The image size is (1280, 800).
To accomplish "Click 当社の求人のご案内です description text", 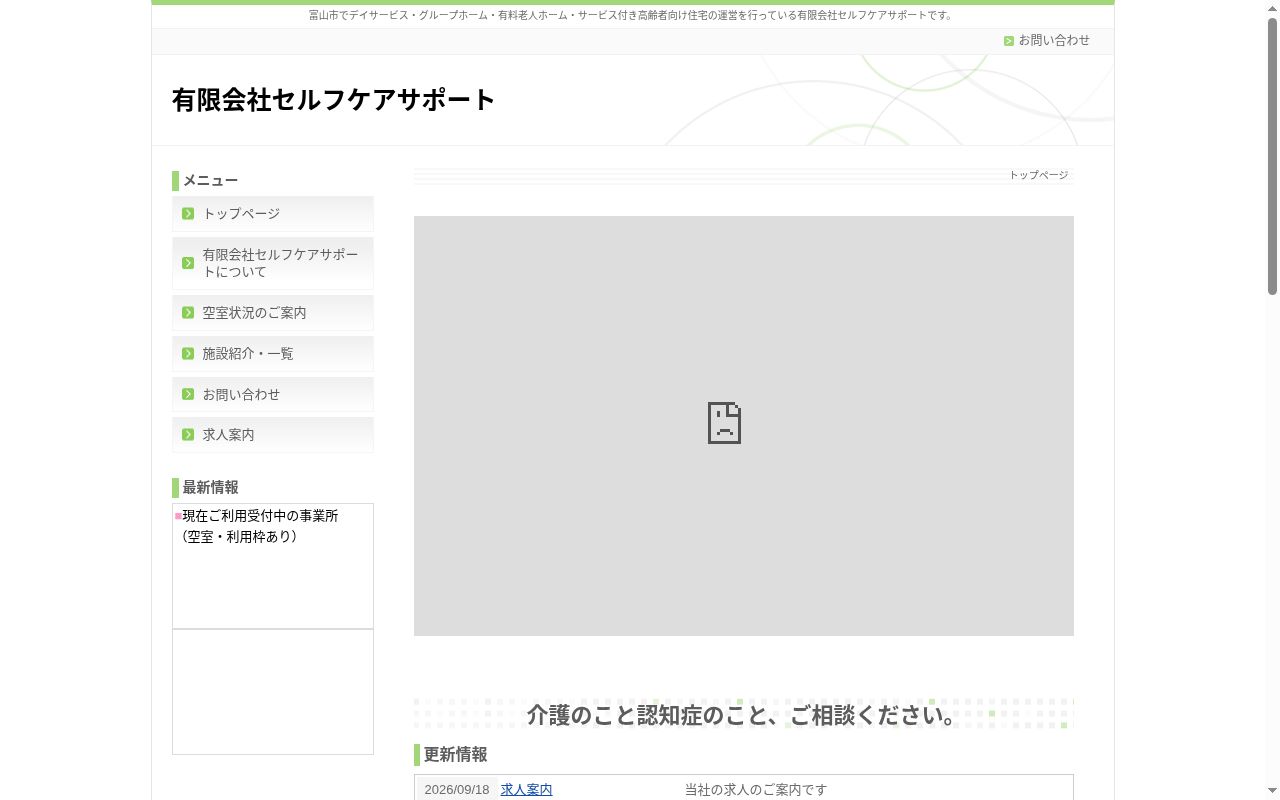I will tap(756, 790).
